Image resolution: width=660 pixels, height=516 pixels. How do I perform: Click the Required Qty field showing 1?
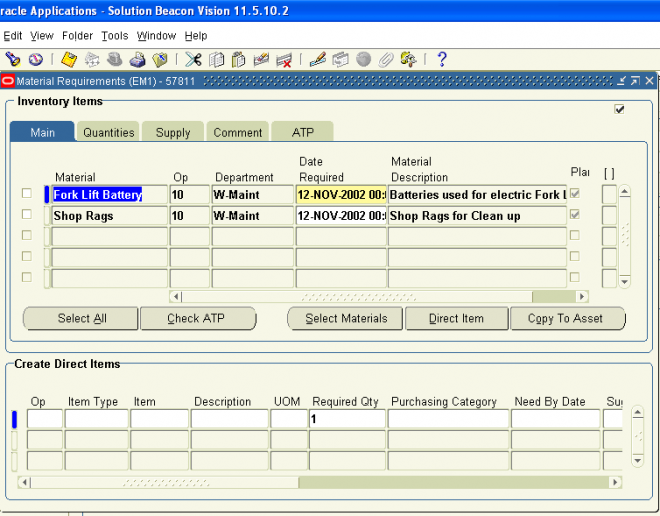(347, 419)
